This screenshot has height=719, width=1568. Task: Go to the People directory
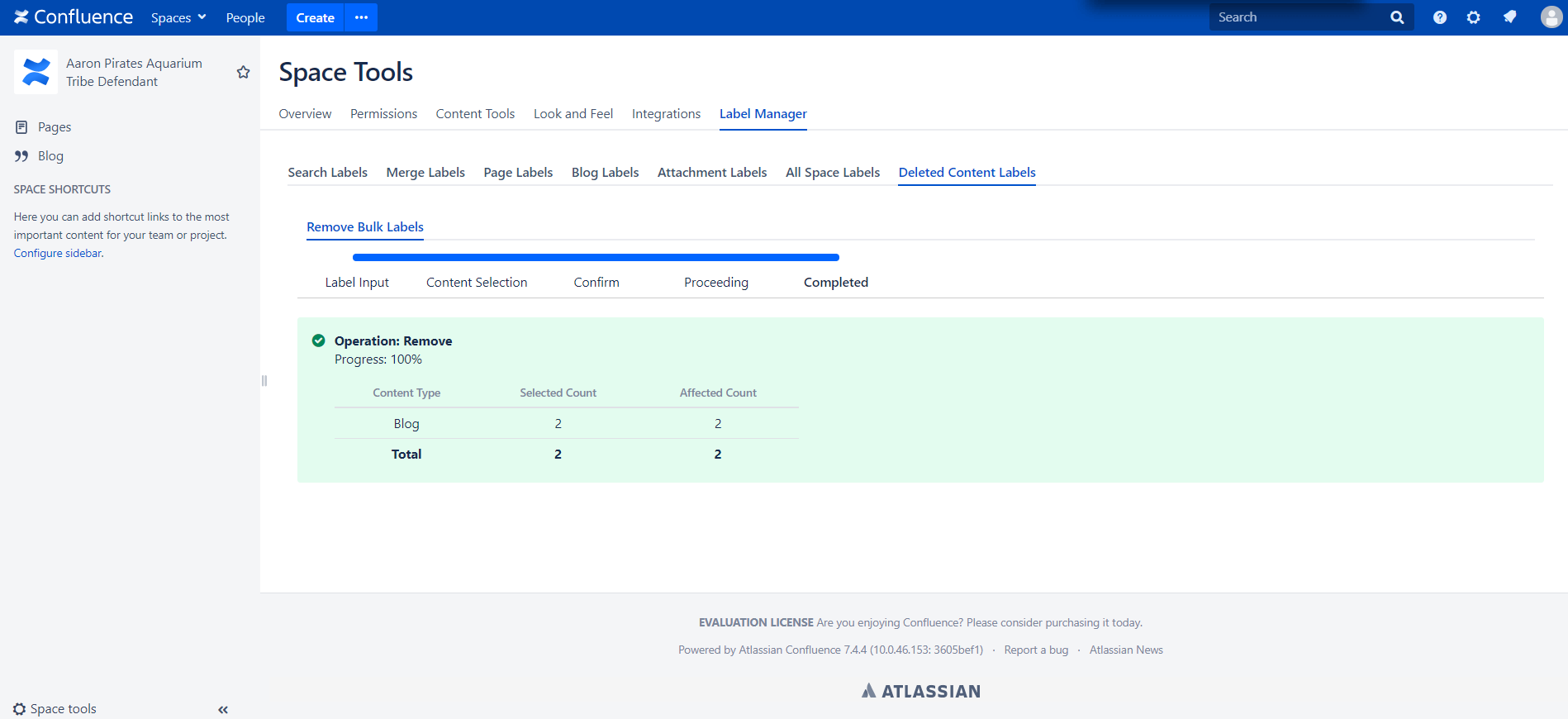point(245,17)
